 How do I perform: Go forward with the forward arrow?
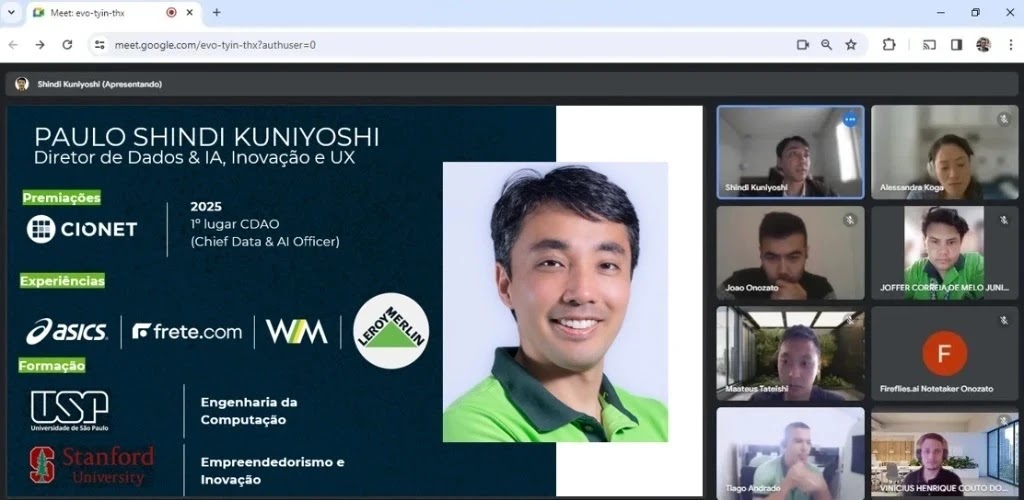point(40,45)
